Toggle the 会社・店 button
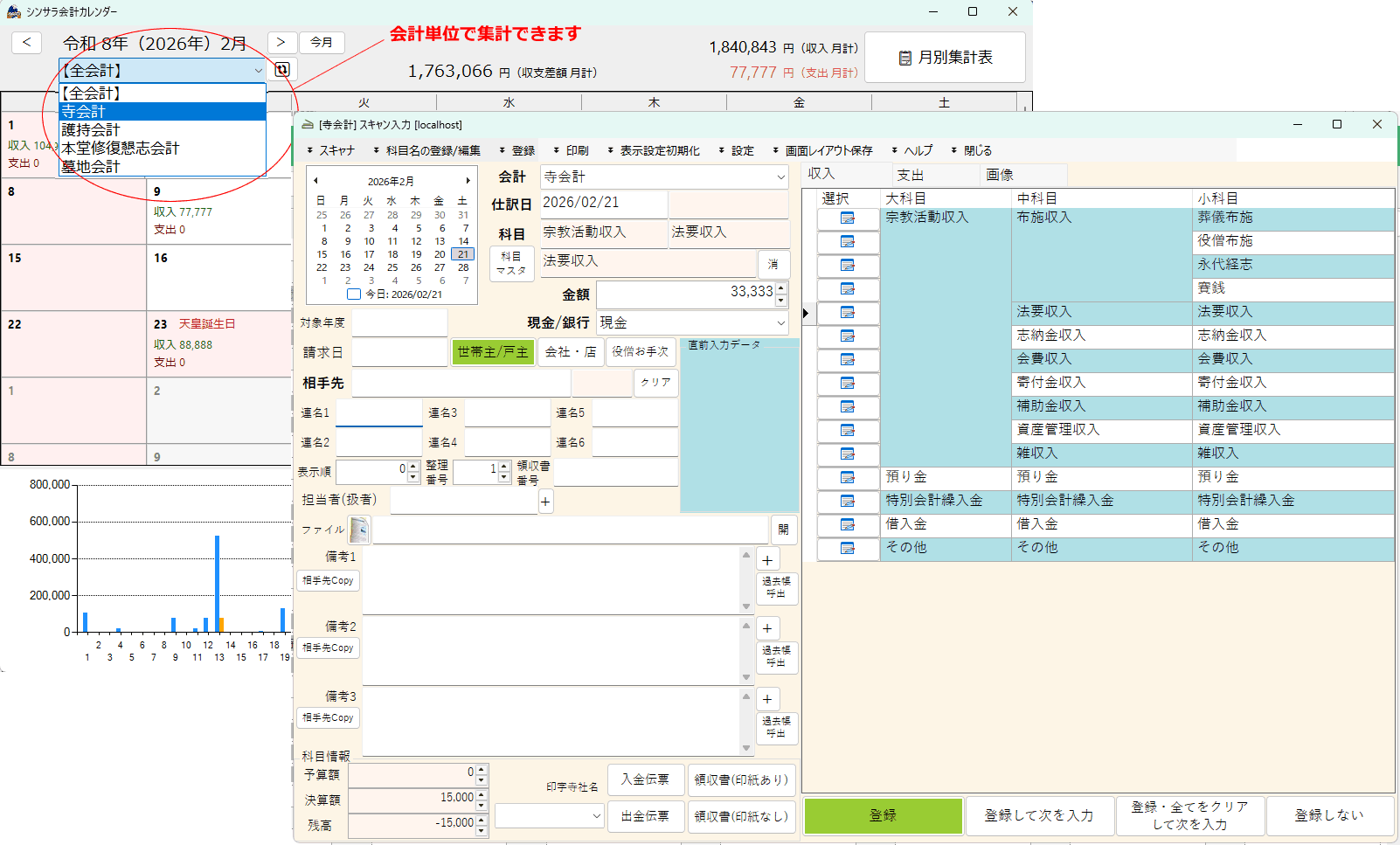The height and width of the screenshot is (845, 1400). pyautogui.click(x=570, y=352)
